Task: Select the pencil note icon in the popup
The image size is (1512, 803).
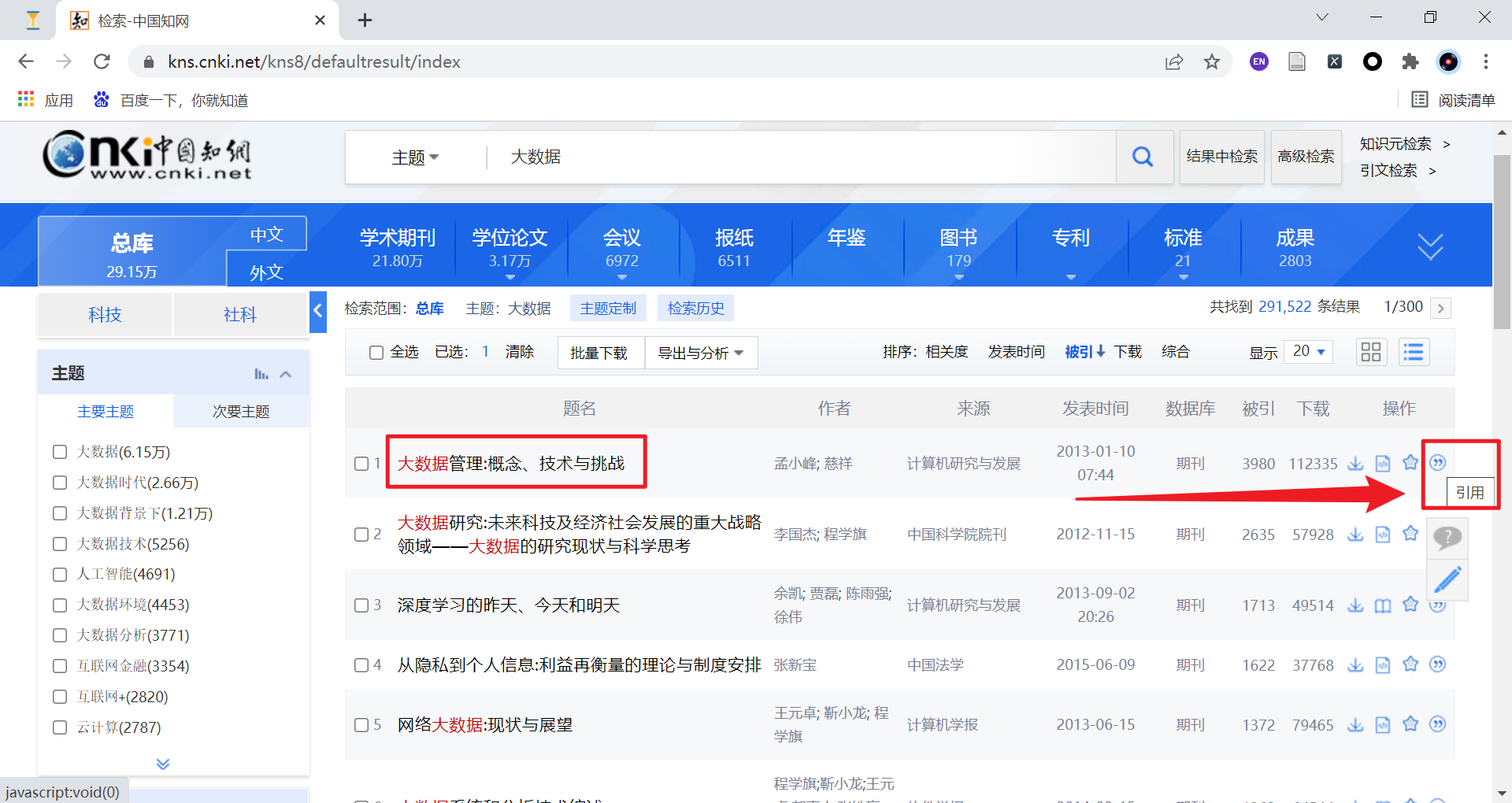Action: pyautogui.click(x=1447, y=580)
